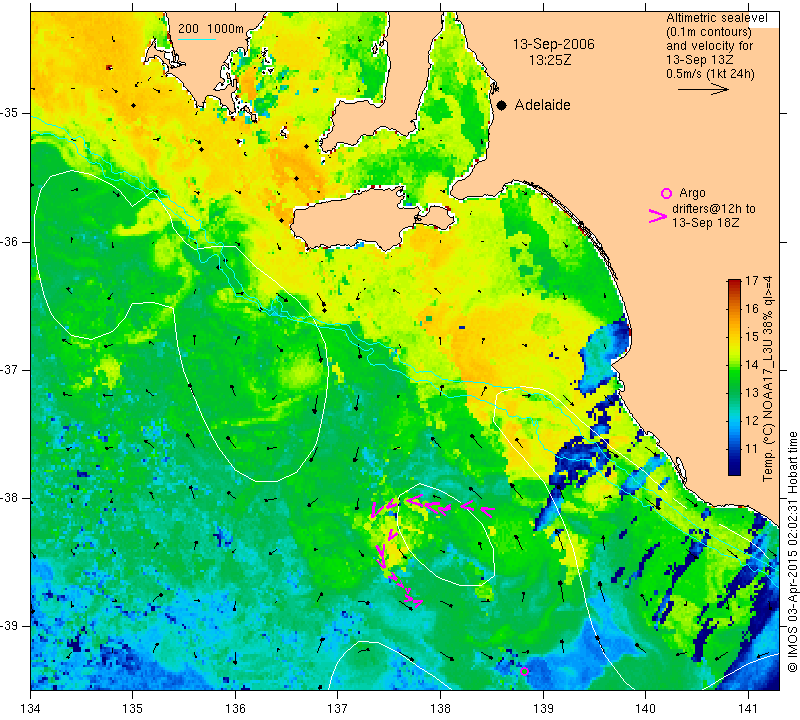800x720 pixels.
Task: Click the Adelaide city marker dot
Action: pos(502,105)
